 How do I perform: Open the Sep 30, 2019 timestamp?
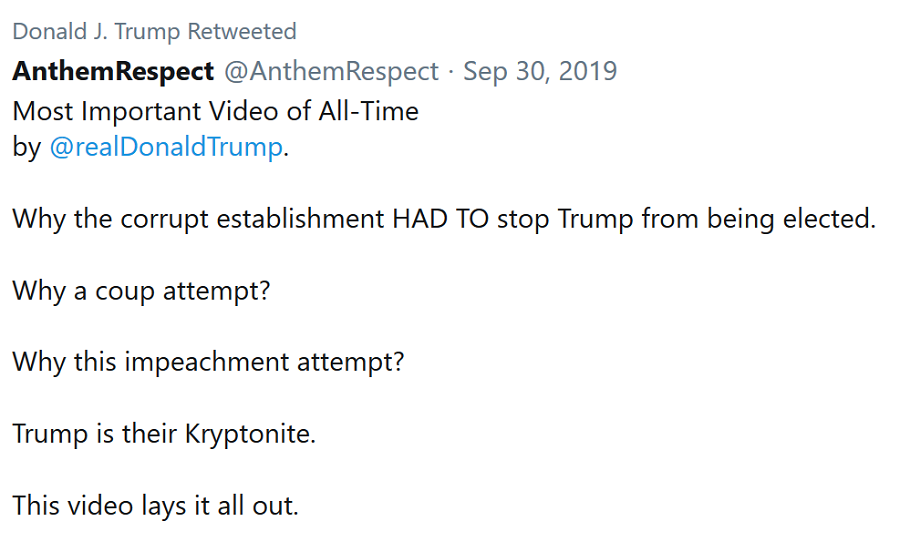click(x=540, y=72)
